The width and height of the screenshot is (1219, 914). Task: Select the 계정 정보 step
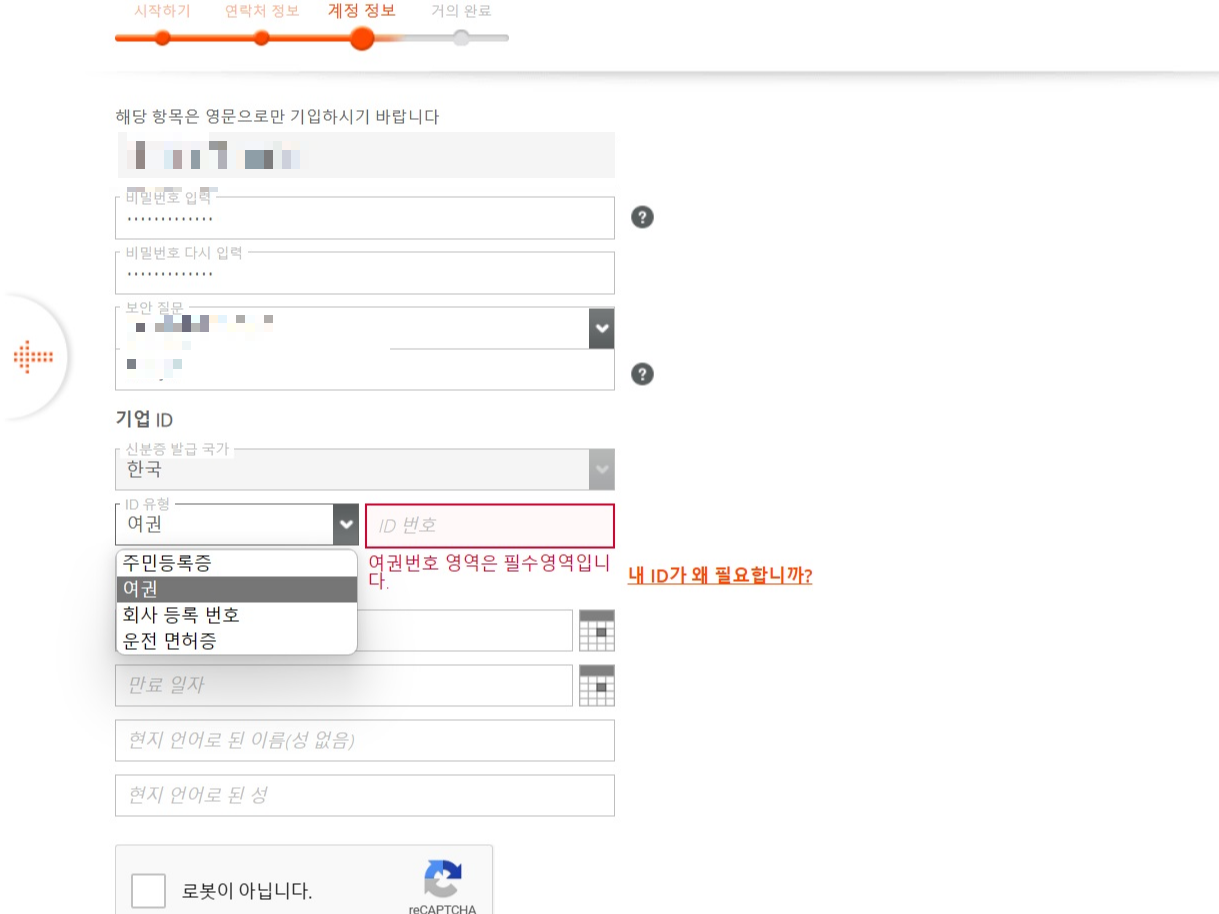pyautogui.click(x=362, y=11)
